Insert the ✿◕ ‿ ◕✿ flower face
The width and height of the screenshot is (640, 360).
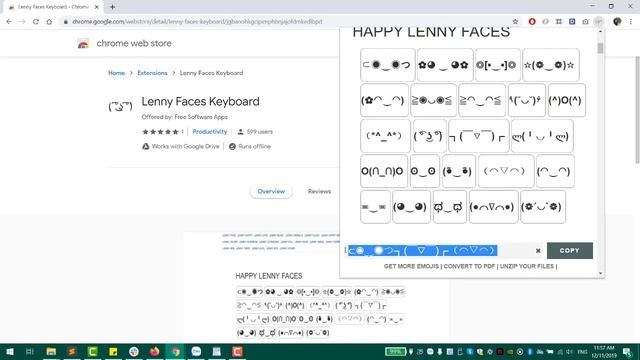445,65
